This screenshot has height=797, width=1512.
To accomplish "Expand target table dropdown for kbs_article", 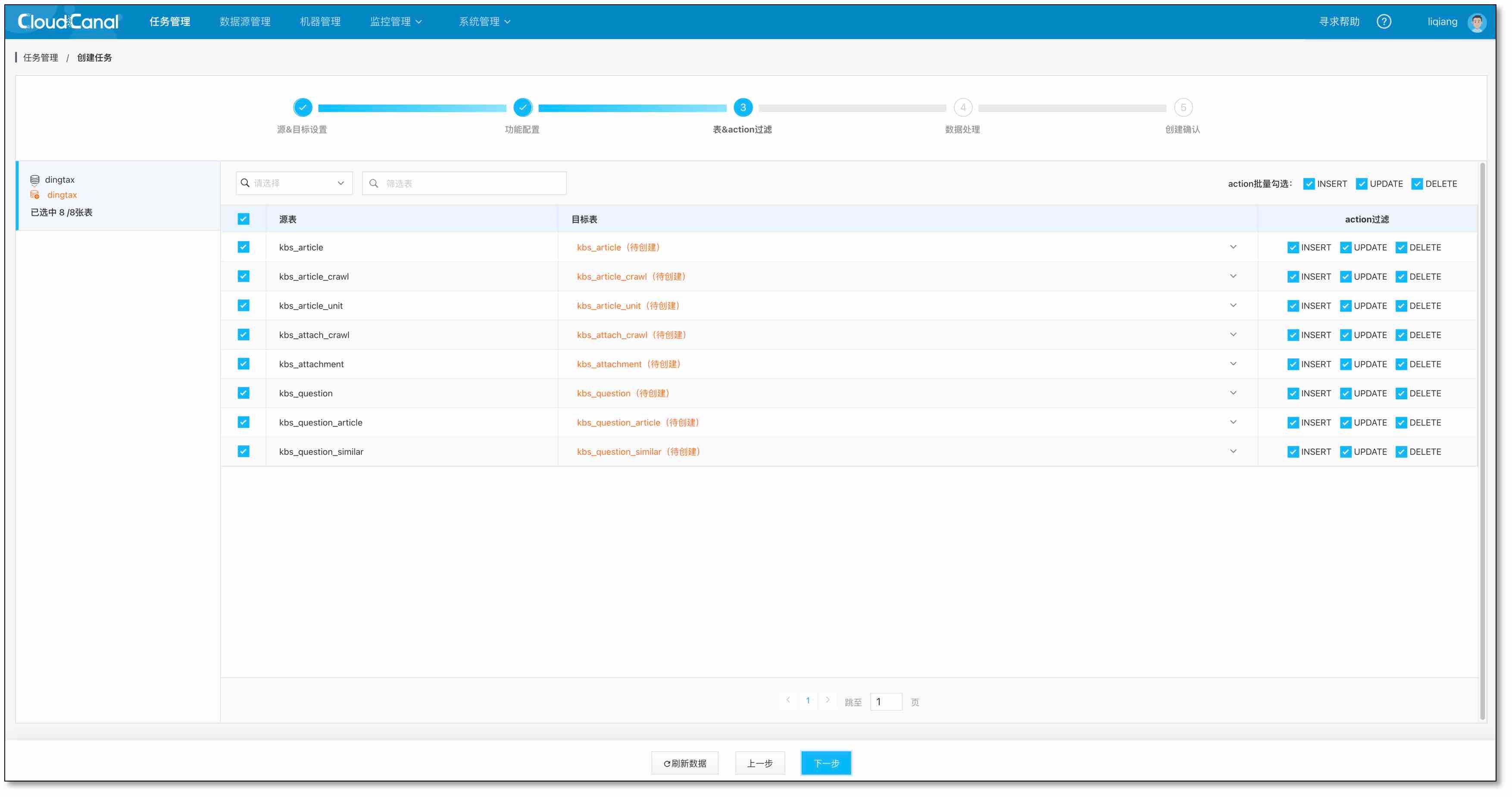I will 1233,247.
